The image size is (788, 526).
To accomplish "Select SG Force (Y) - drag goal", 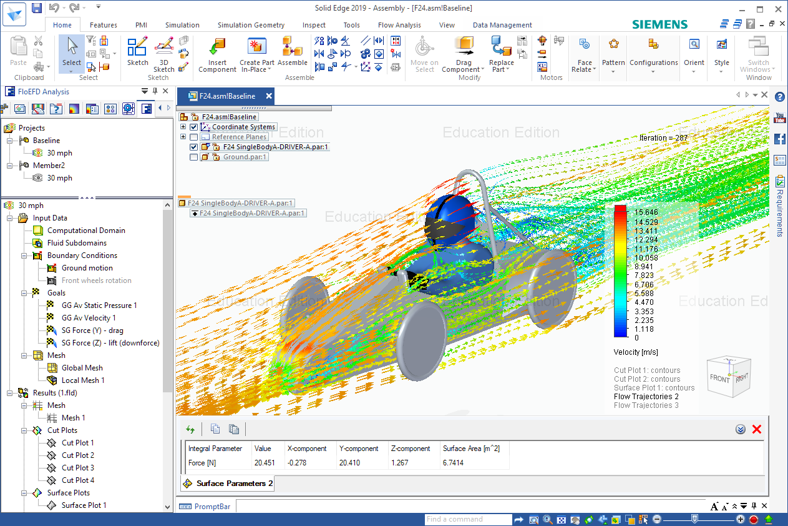I will click(x=92, y=331).
